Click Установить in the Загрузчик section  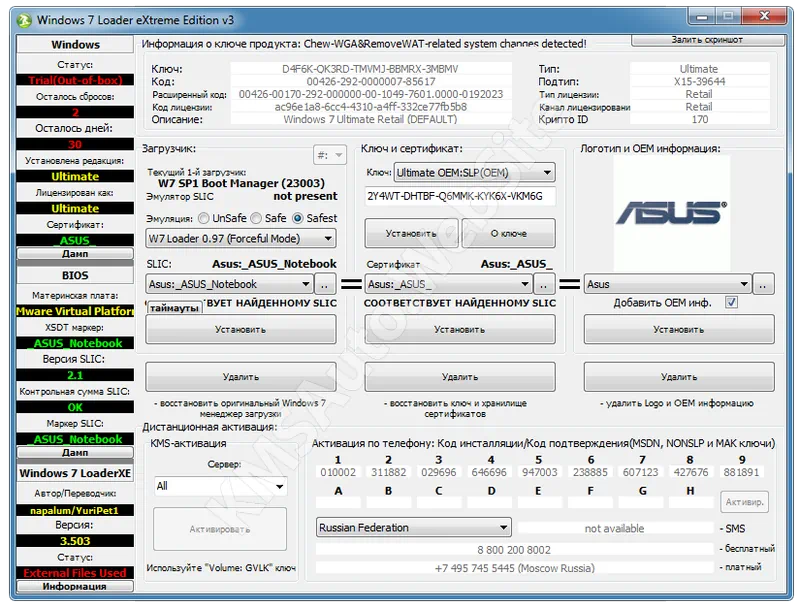pos(241,329)
